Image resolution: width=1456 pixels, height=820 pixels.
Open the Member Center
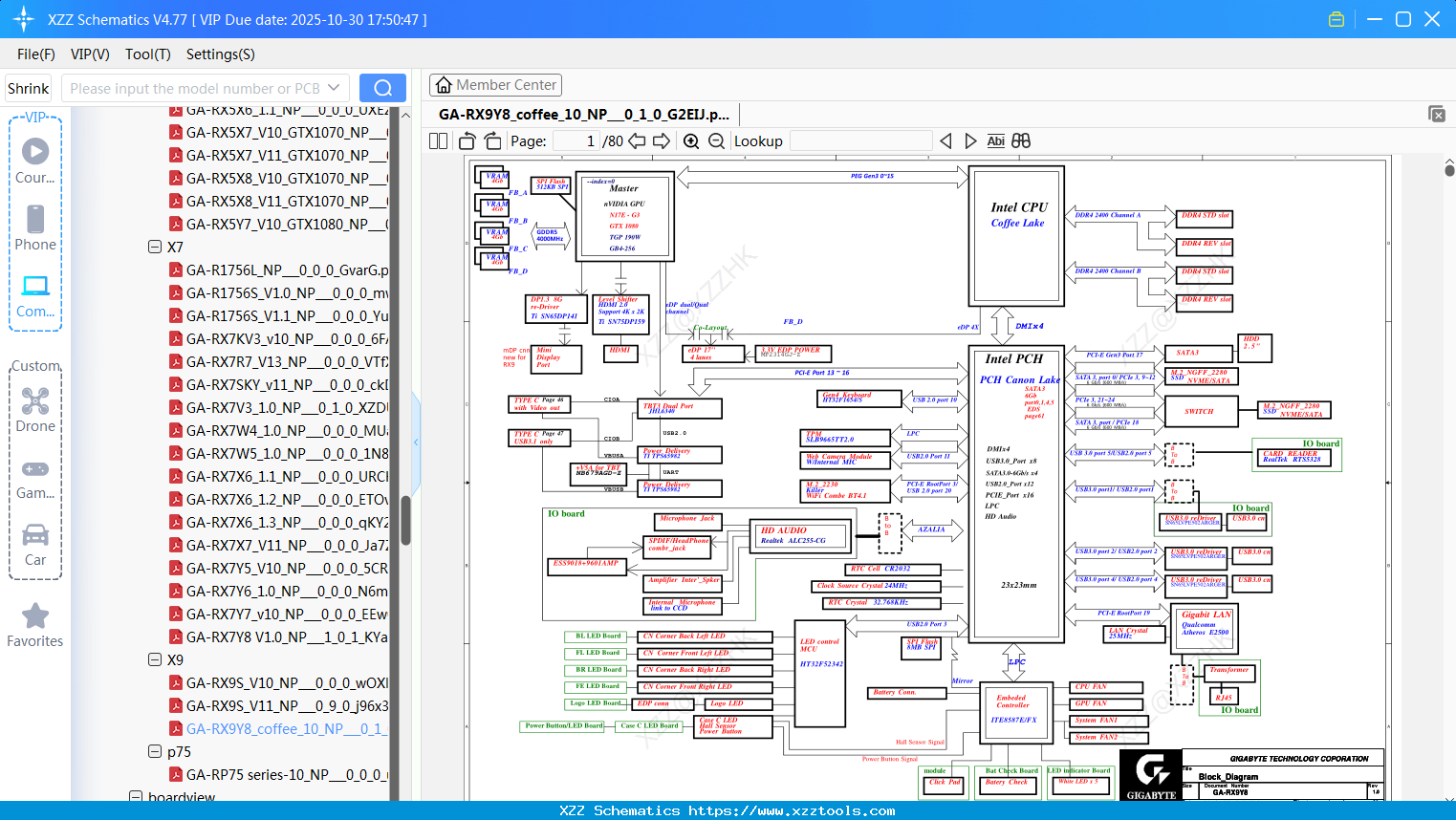(x=495, y=85)
